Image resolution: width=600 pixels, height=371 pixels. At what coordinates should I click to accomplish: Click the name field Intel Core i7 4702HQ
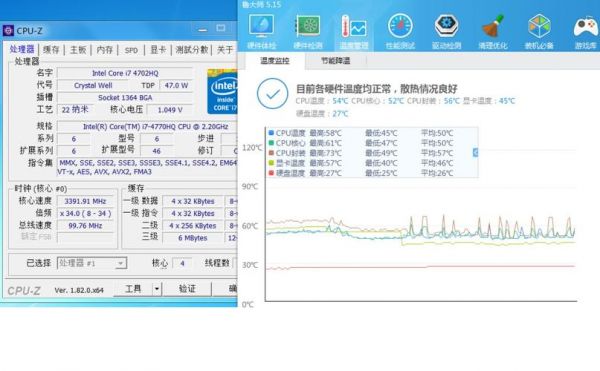click(x=125, y=73)
